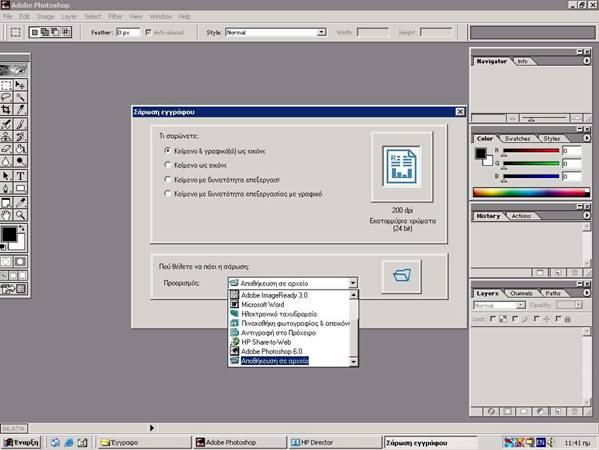Open the Color panel menu arrow
Image resolution: width=599 pixels, height=450 pixels.
click(x=587, y=138)
